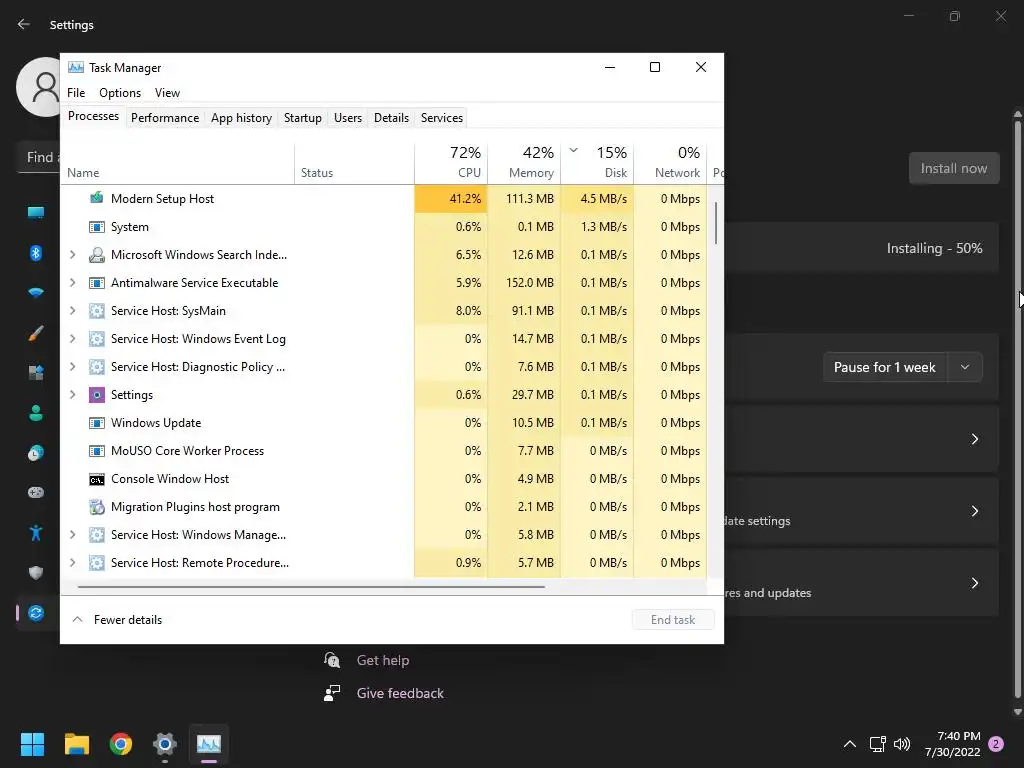Switch to the Details tab
Image resolution: width=1024 pixels, height=768 pixels.
tap(391, 118)
